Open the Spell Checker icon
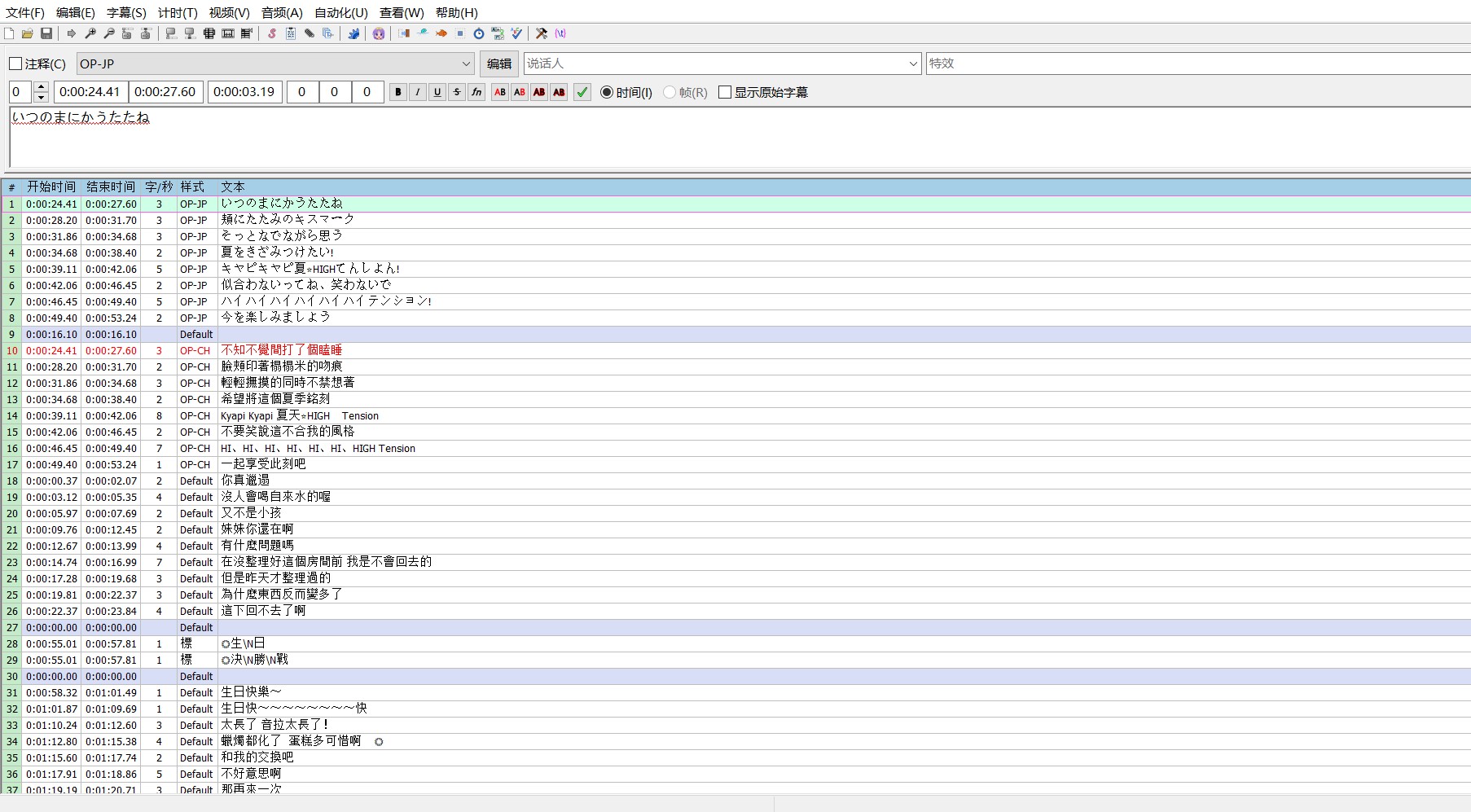The height and width of the screenshot is (812, 1471). 516,33
